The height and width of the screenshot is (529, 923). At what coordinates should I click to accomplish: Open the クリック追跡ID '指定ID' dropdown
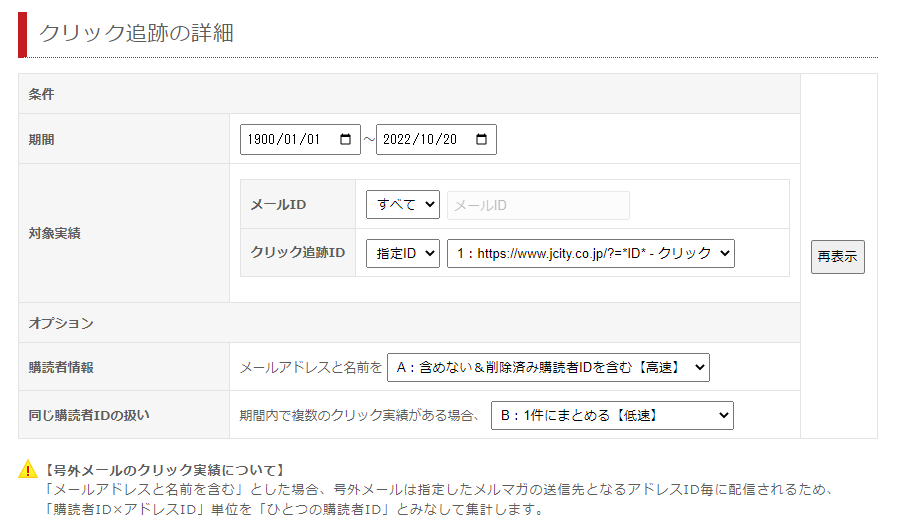(403, 254)
